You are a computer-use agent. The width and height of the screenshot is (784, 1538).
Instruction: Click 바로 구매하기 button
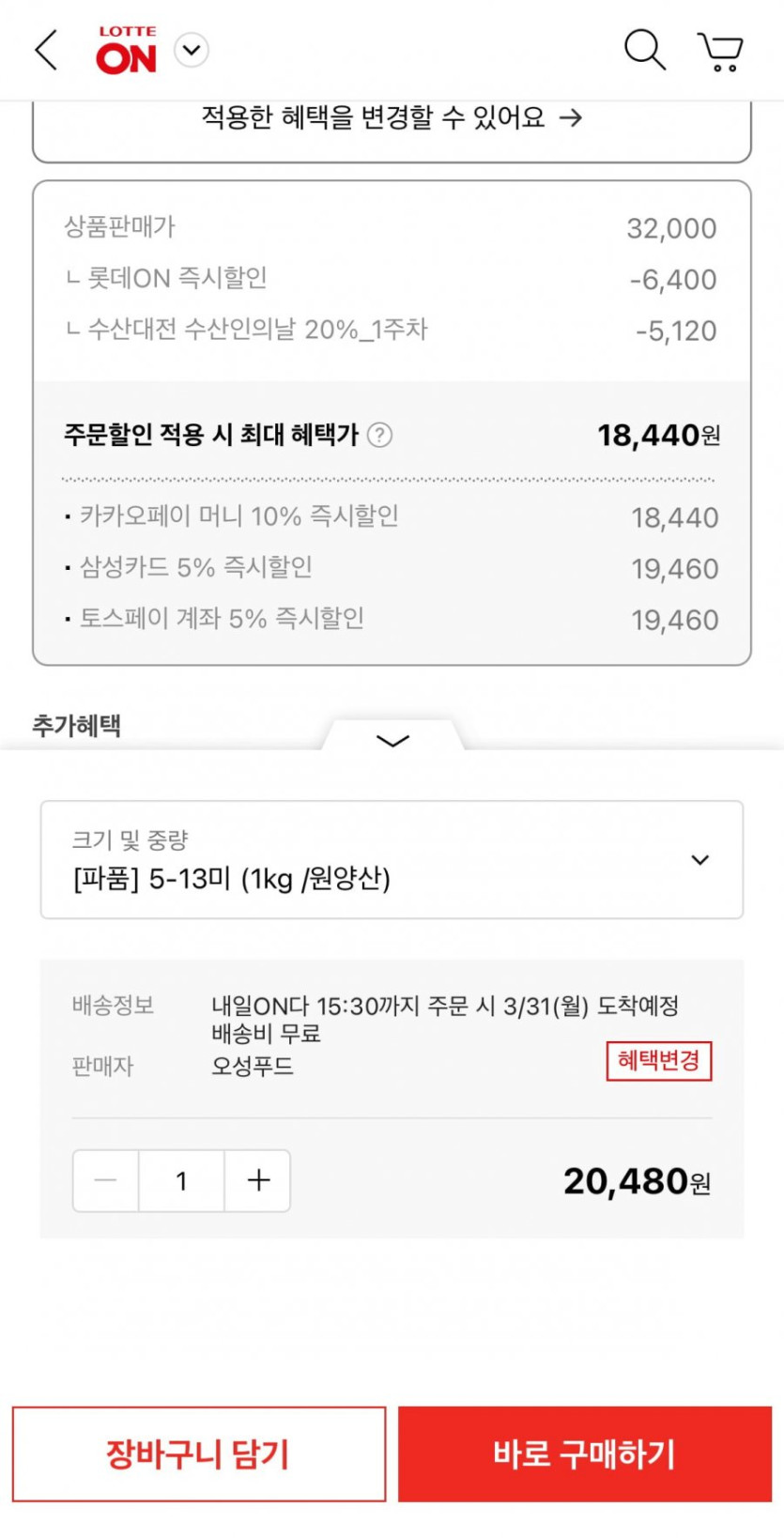pos(584,1453)
